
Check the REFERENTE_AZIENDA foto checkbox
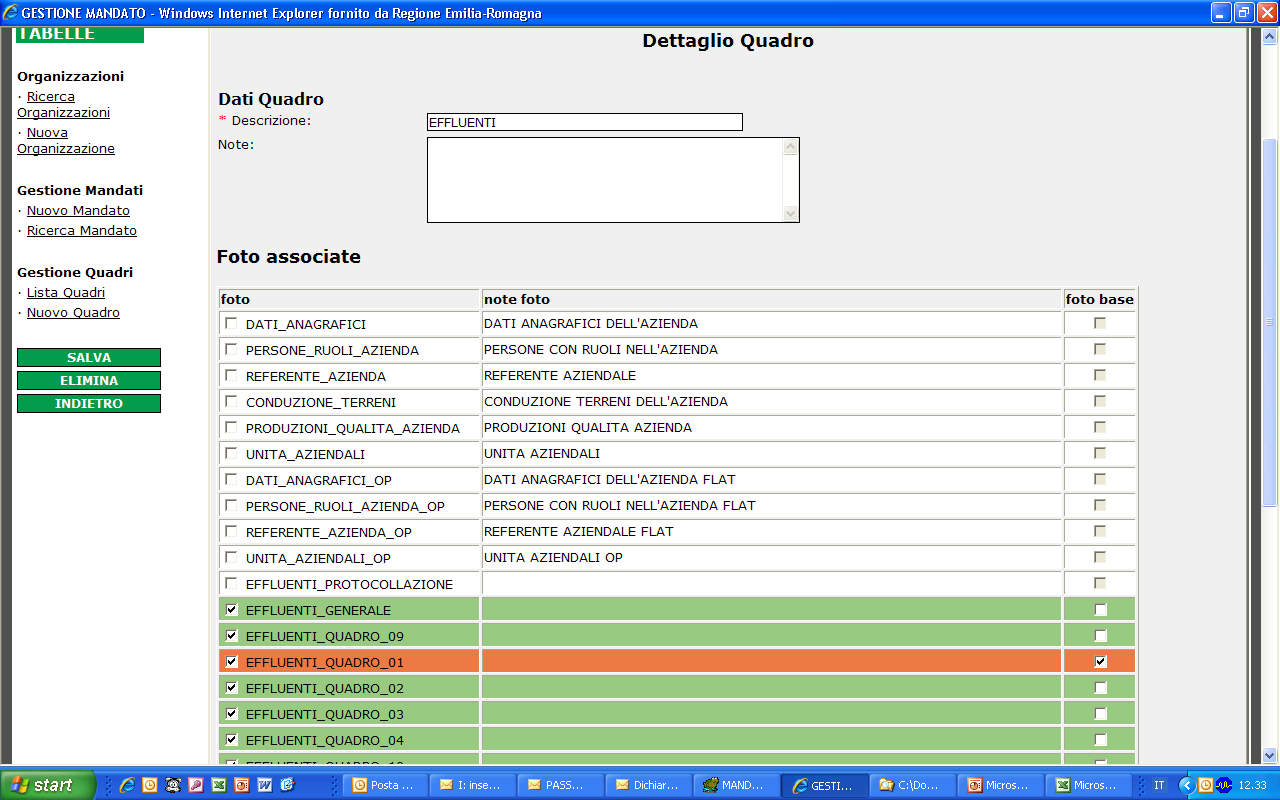tap(232, 375)
